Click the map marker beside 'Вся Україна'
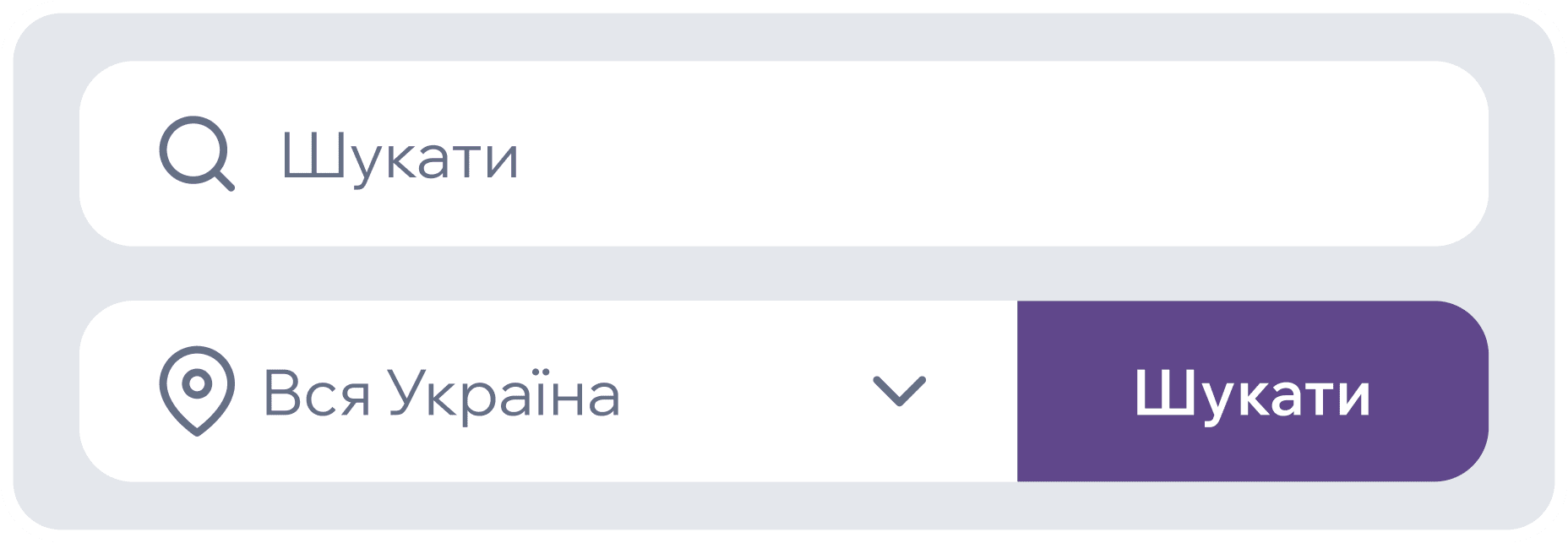The width and height of the screenshot is (1568, 543). [x=196, y=390]
